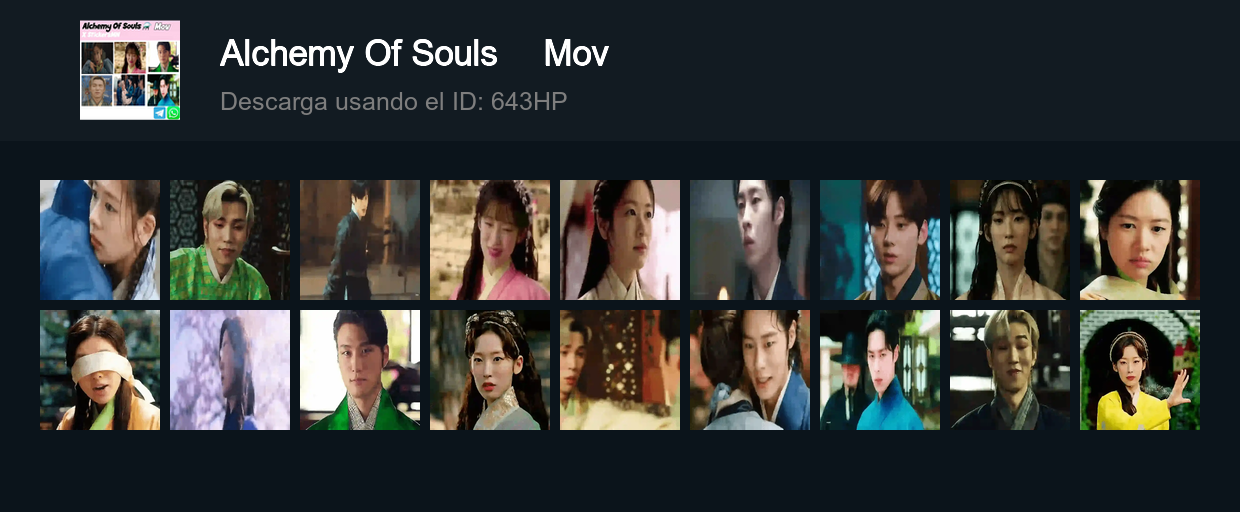This screenshot has height=512, width=1240.
Task: Pick the man embracing woman sticker
Action: pyautogui.click(x=750, y=370)
